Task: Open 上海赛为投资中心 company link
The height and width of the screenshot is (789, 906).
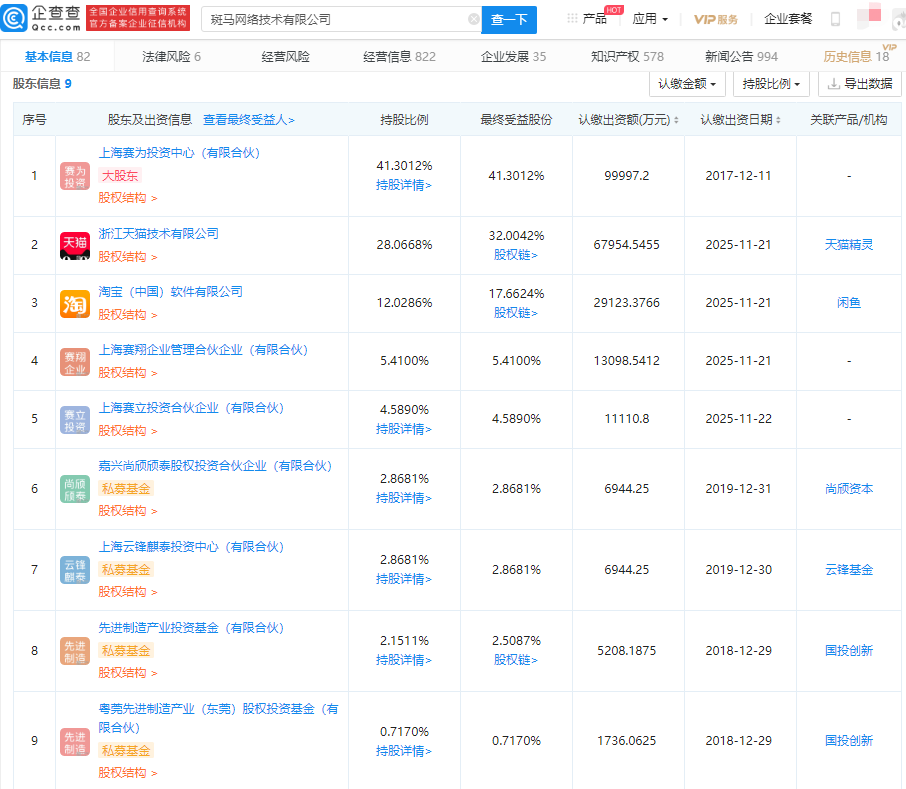Action: pos(179,153)
